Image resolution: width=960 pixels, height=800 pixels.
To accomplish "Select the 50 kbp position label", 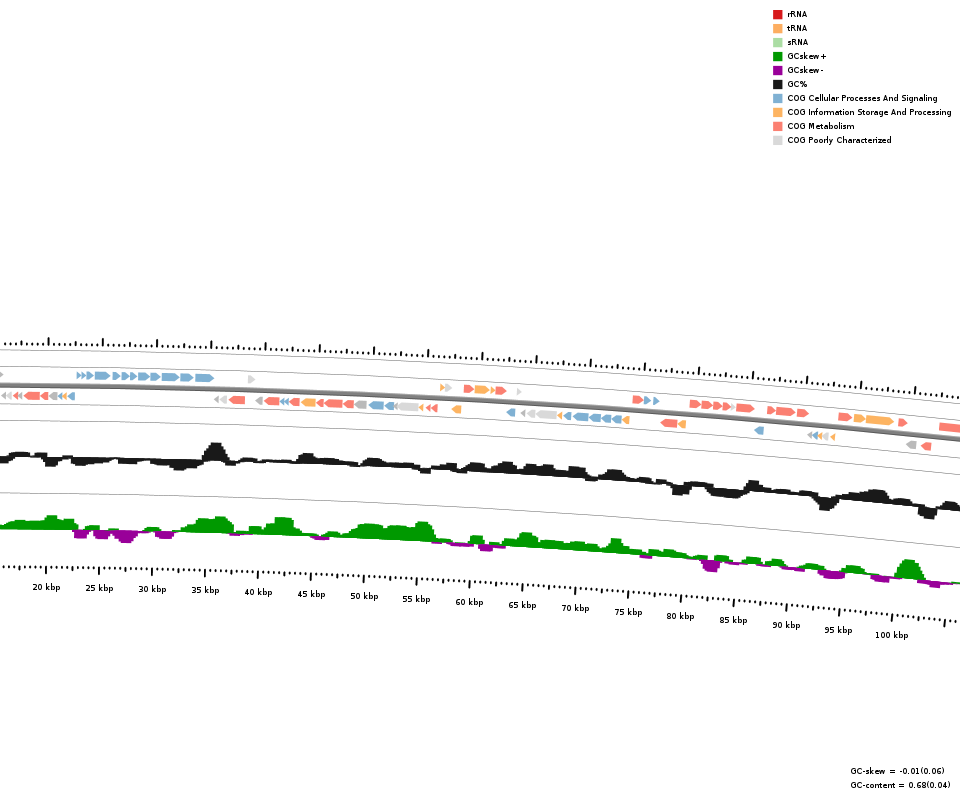I will coord(364,596).
